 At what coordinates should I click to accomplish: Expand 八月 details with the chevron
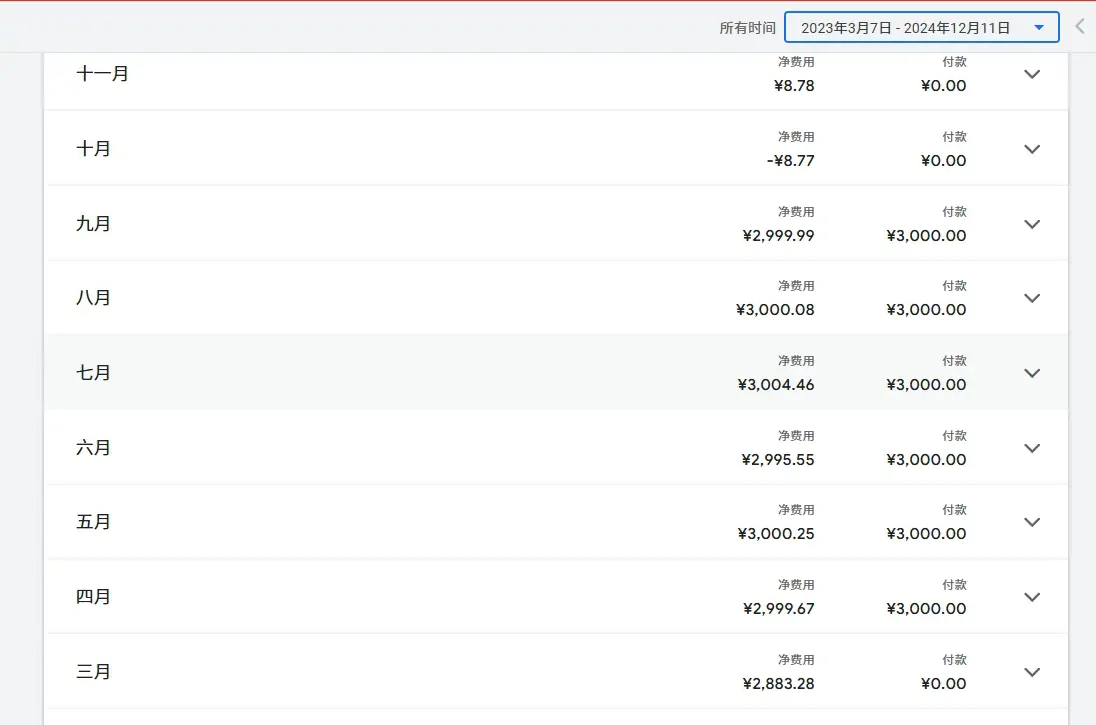tap(1032, 298)
